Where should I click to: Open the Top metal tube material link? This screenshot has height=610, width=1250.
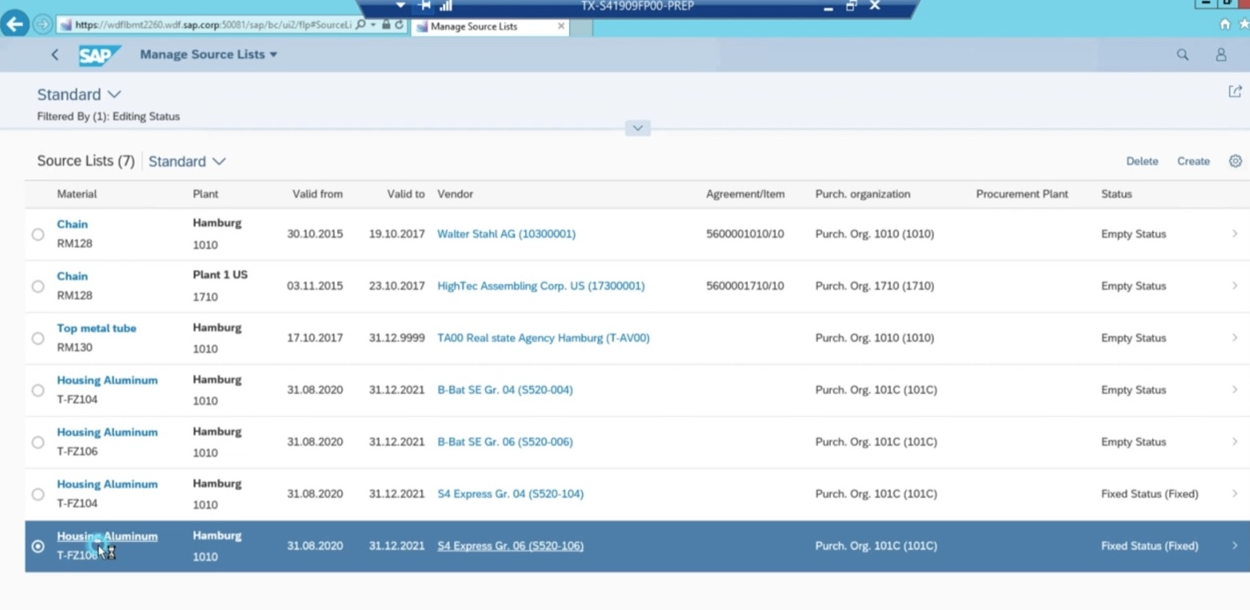[x=96, y=328]
